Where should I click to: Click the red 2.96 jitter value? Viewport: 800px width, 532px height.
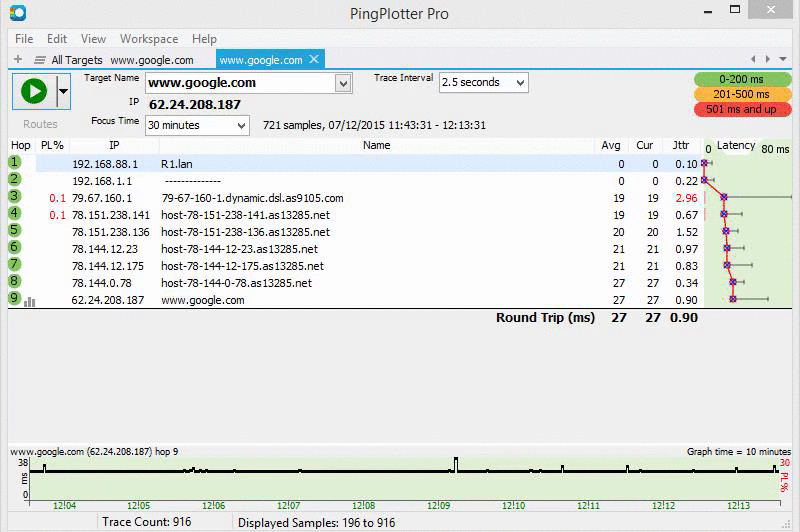[686, 198]
